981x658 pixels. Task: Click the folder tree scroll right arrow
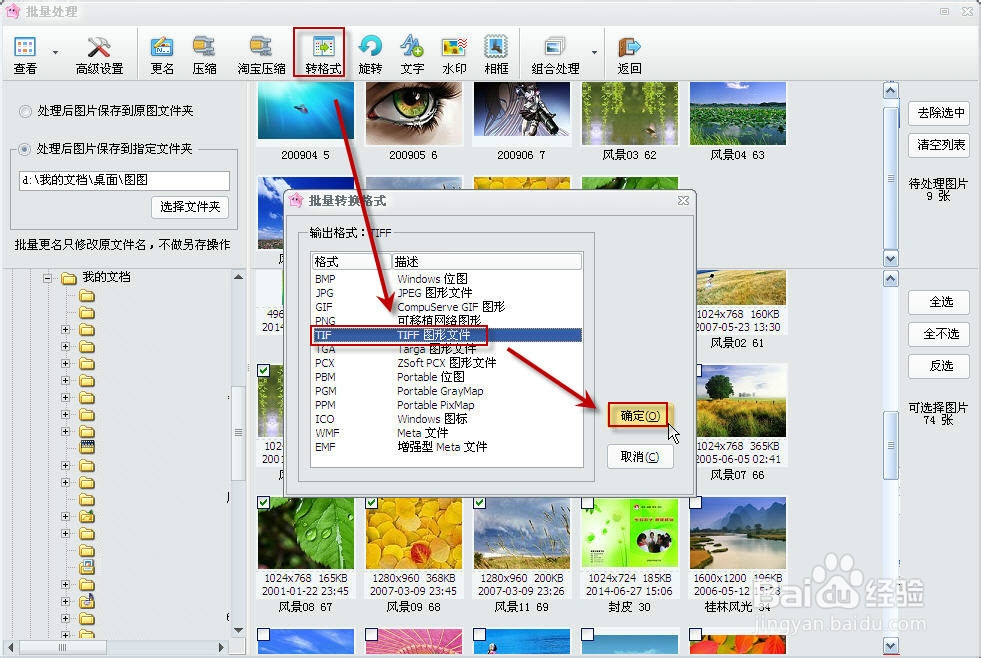pyautogui.click(x=220, y=647)
